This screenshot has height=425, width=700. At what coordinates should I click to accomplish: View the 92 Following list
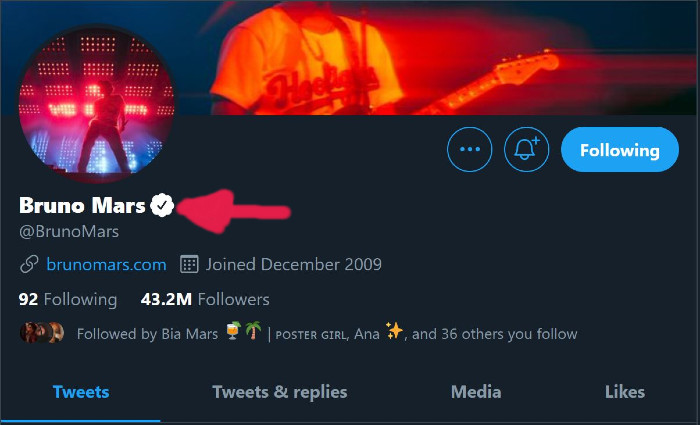point(68,299)
